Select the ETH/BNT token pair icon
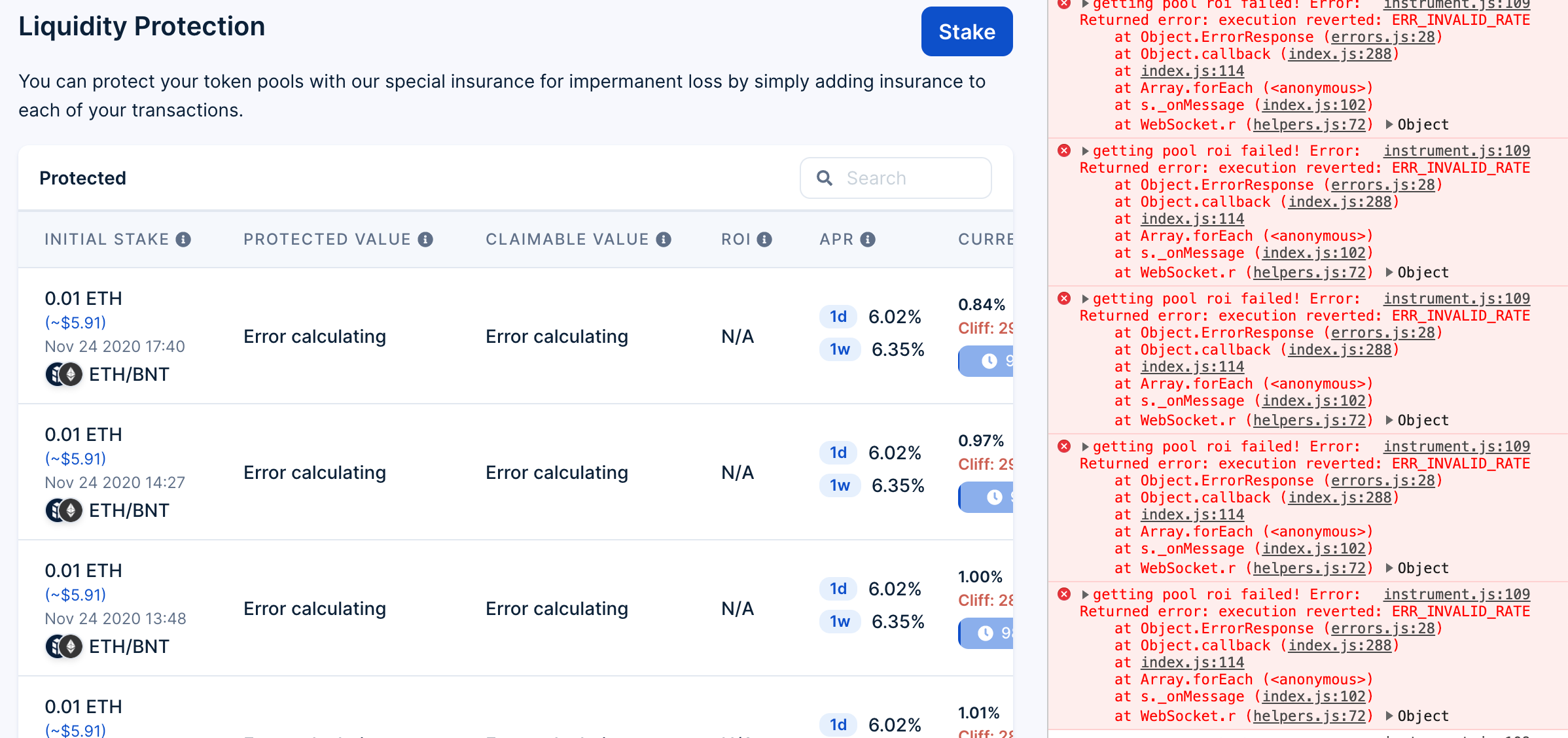The height and width of the screenshot is (738, 1568). (64, 374)
